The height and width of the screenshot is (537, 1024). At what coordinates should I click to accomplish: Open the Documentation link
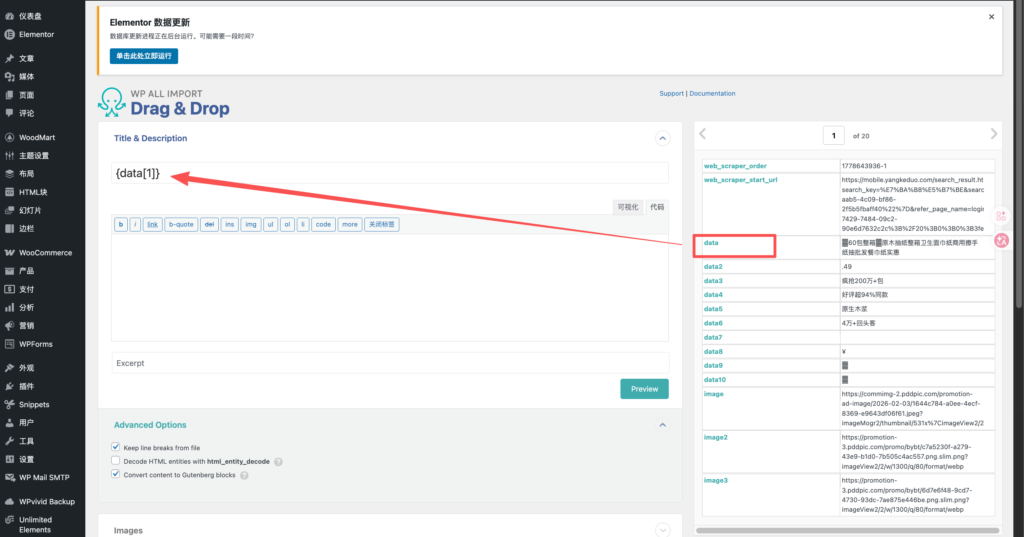click(x=712, y=93)
